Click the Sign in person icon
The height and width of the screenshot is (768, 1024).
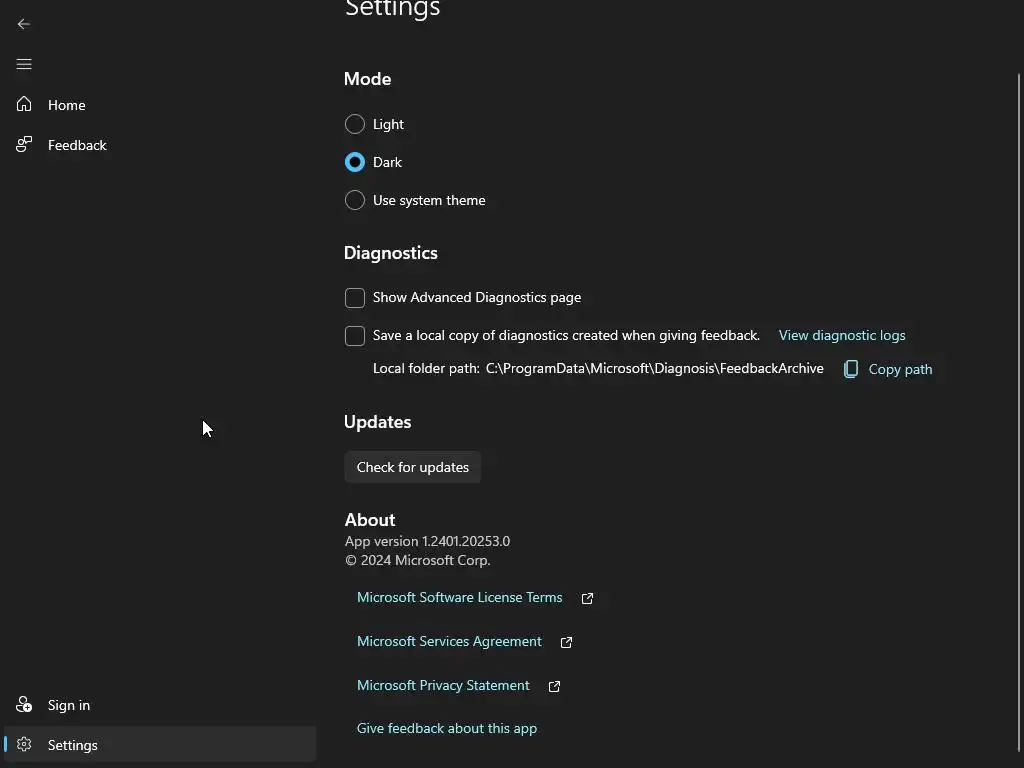24,705
